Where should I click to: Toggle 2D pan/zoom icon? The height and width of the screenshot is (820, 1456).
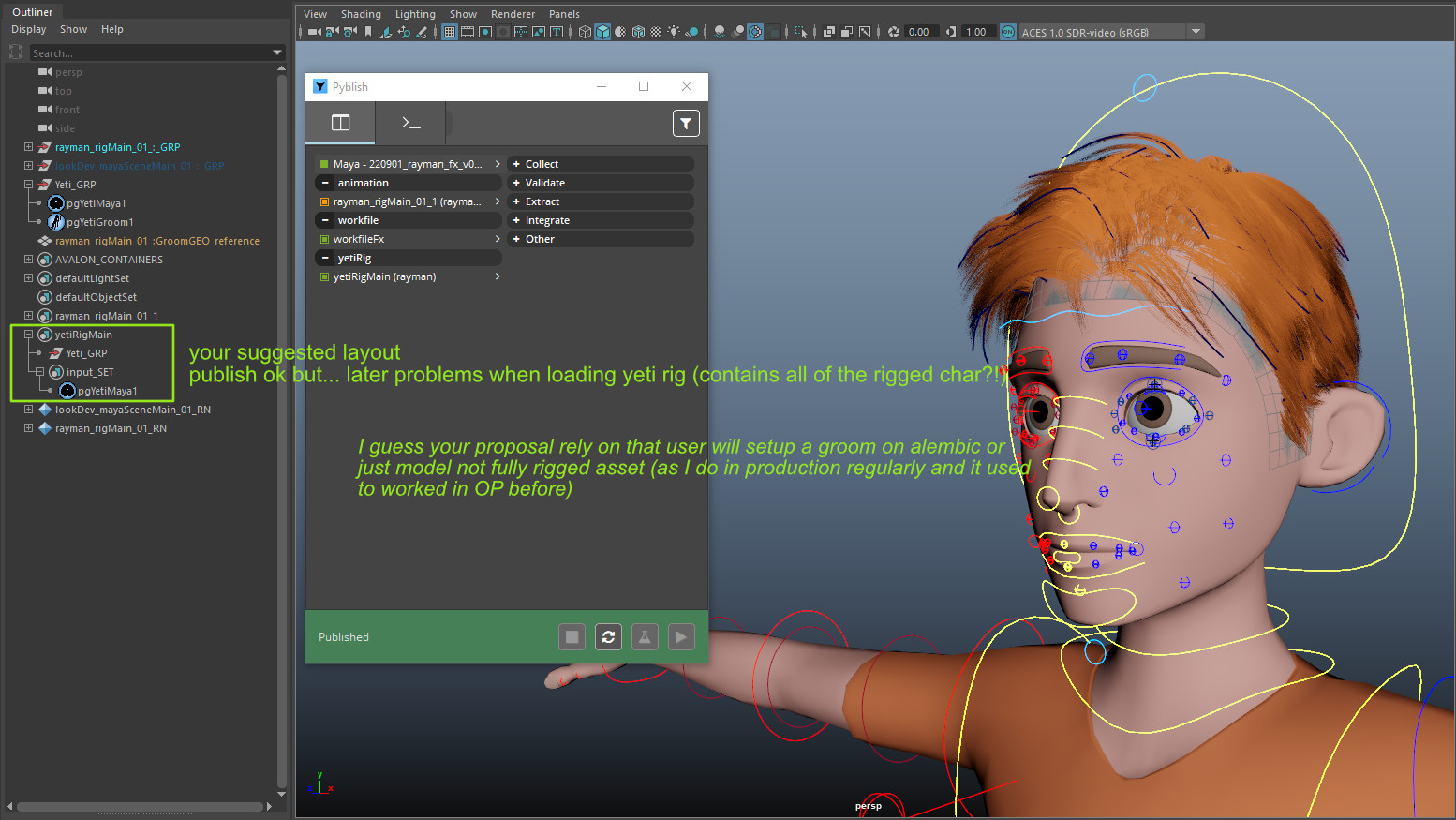[x=404, y=32]
